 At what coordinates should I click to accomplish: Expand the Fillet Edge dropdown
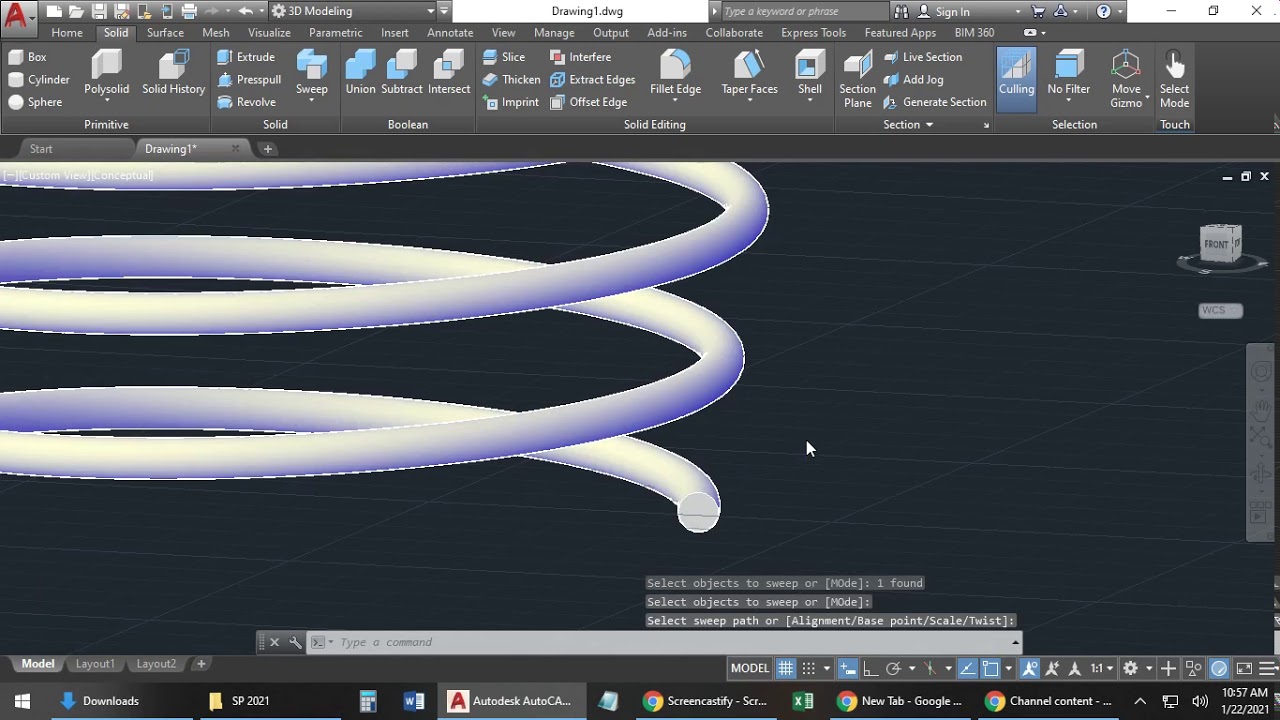tap(675, 101)
